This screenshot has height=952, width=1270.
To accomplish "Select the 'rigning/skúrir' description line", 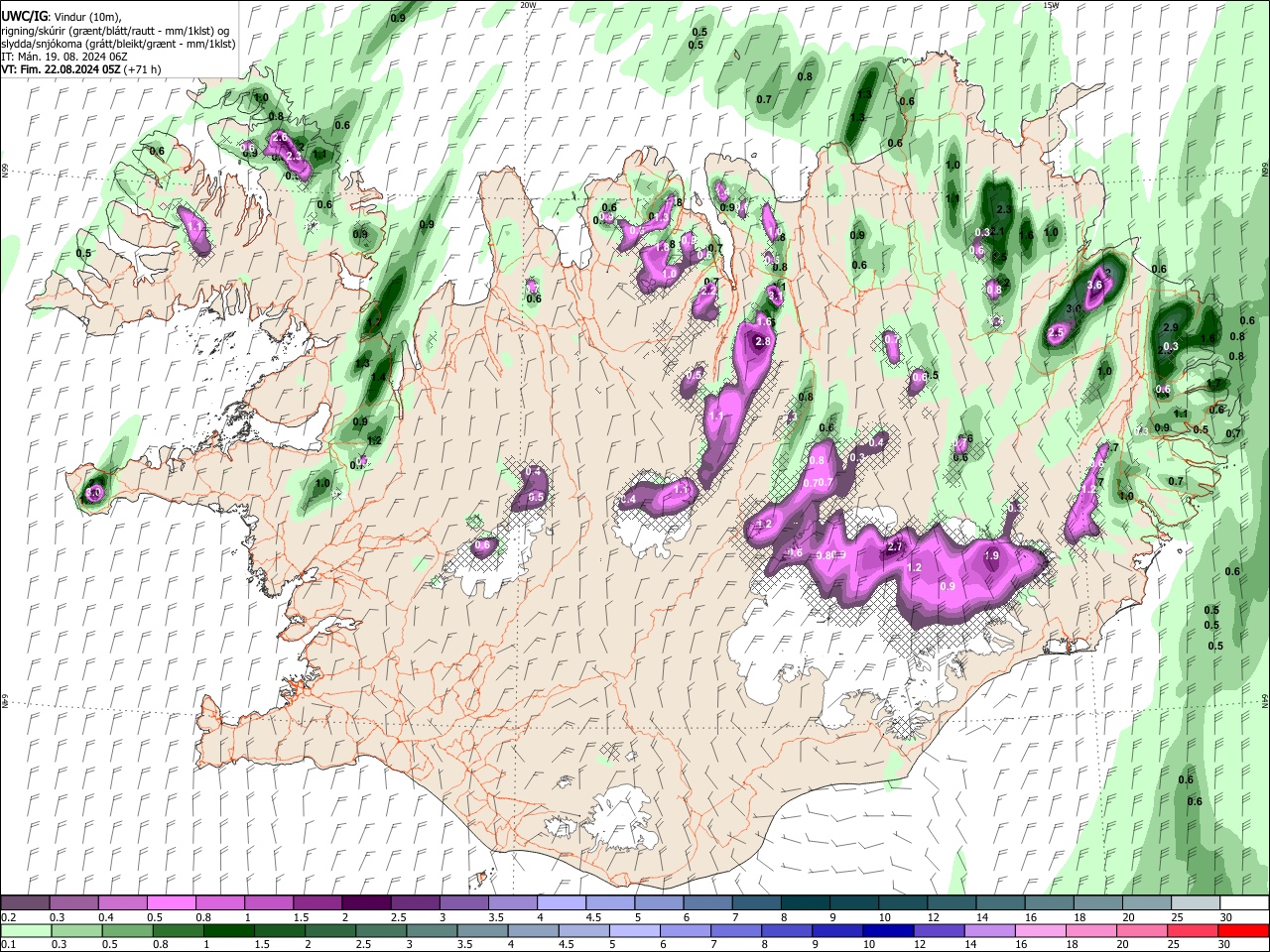I will point(115,31).
